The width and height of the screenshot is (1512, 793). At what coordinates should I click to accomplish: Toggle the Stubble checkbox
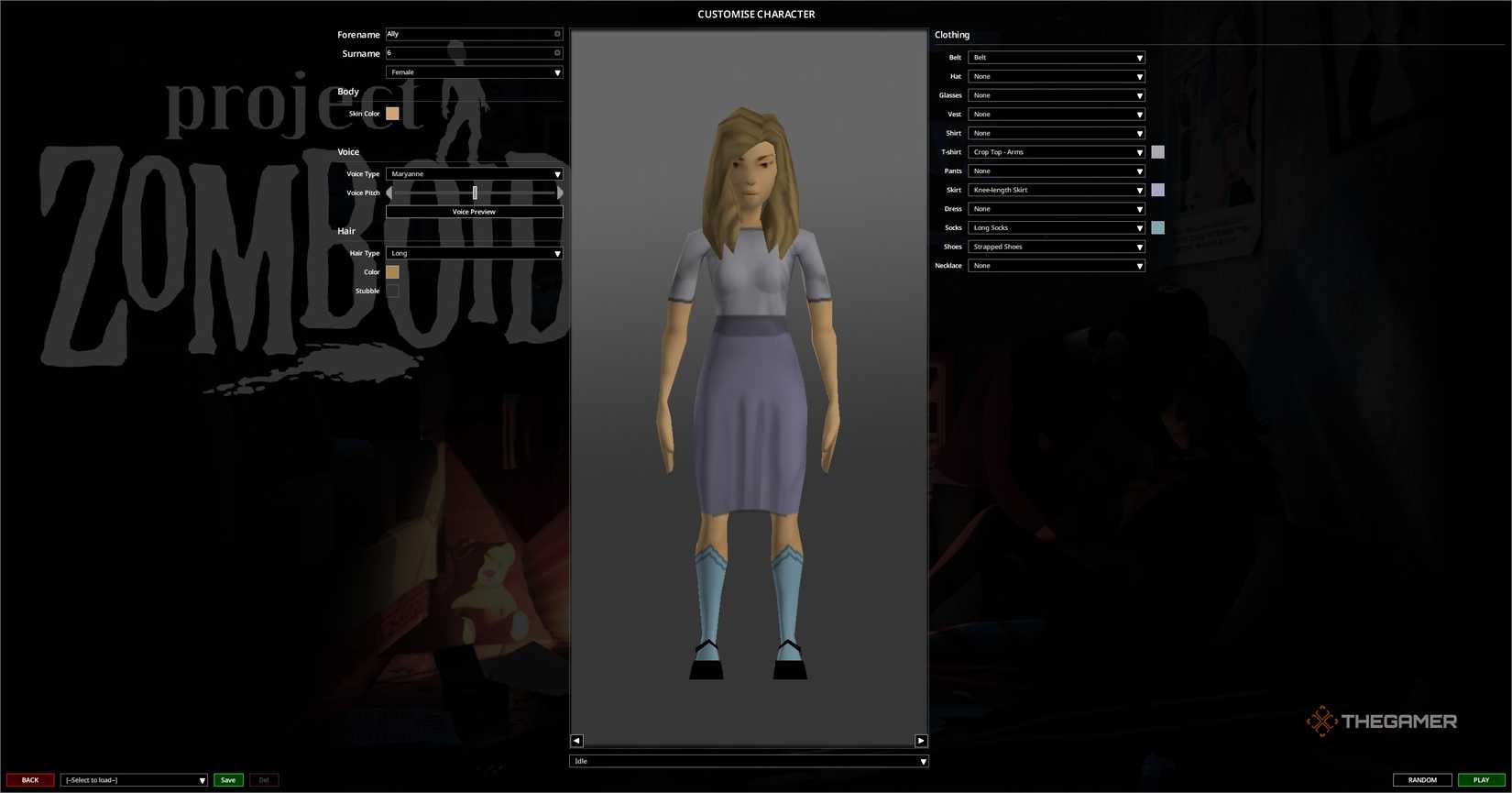tap(392, 291)
